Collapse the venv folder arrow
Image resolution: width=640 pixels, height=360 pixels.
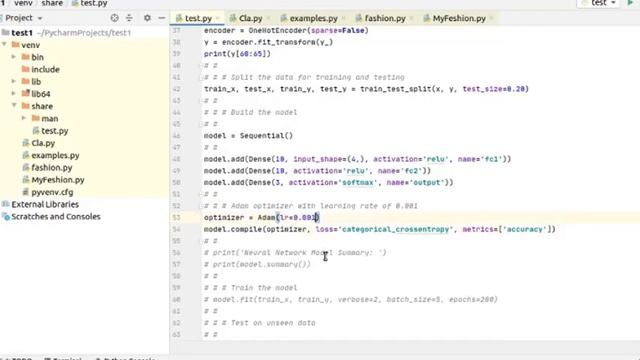pos(4,44)
